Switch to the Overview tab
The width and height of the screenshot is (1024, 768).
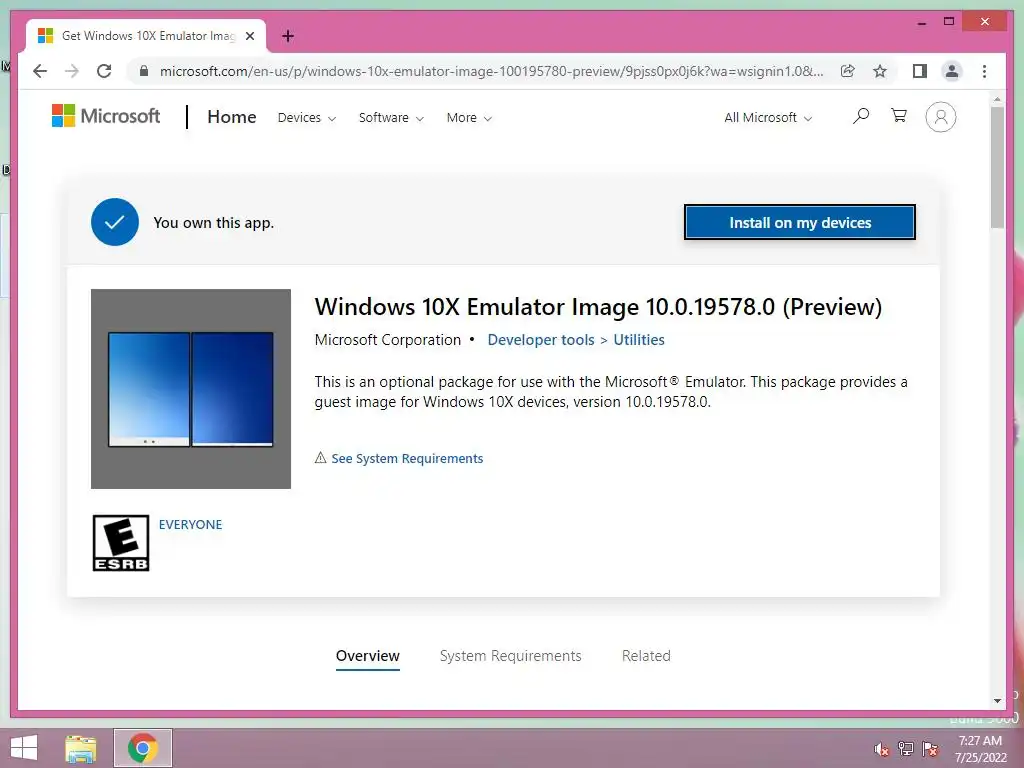pyautogui.click(x=368, y=656)
